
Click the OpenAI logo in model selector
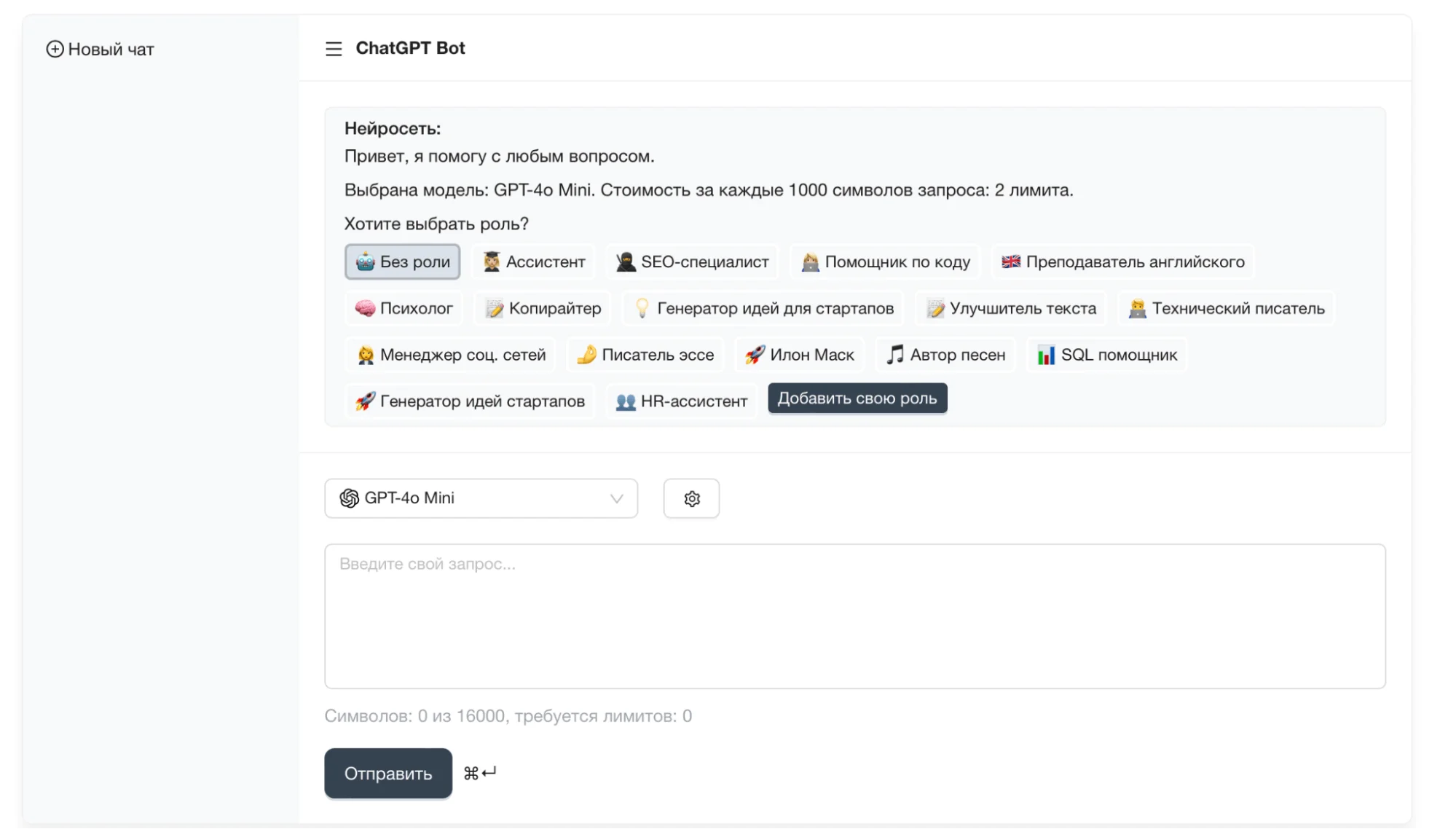[350, 498]
